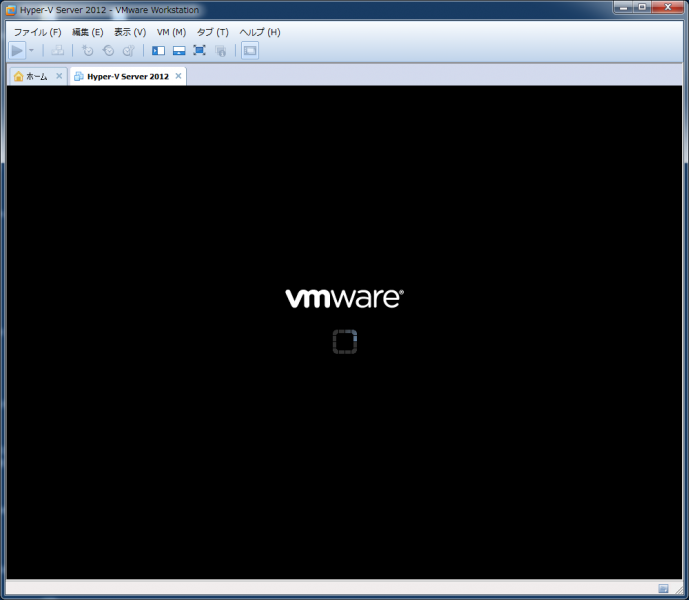Open the 編集 (E) menu
Screen dimensions: 689x600
87,32
